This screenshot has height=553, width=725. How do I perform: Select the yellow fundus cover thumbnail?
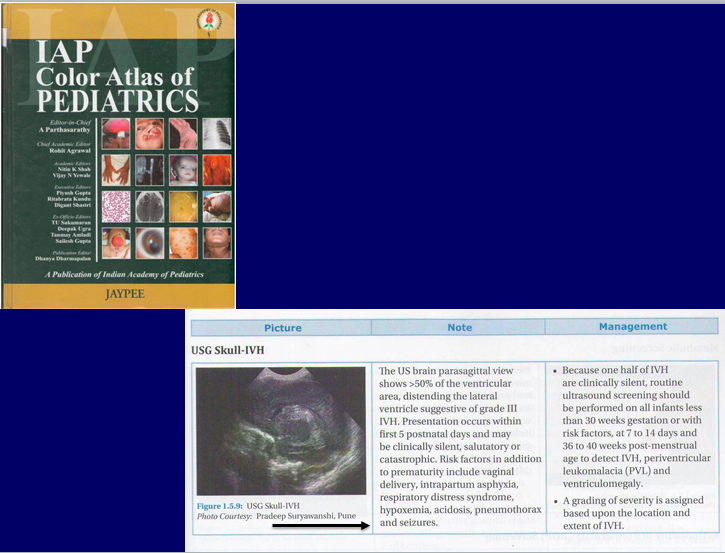coord(183,207)
